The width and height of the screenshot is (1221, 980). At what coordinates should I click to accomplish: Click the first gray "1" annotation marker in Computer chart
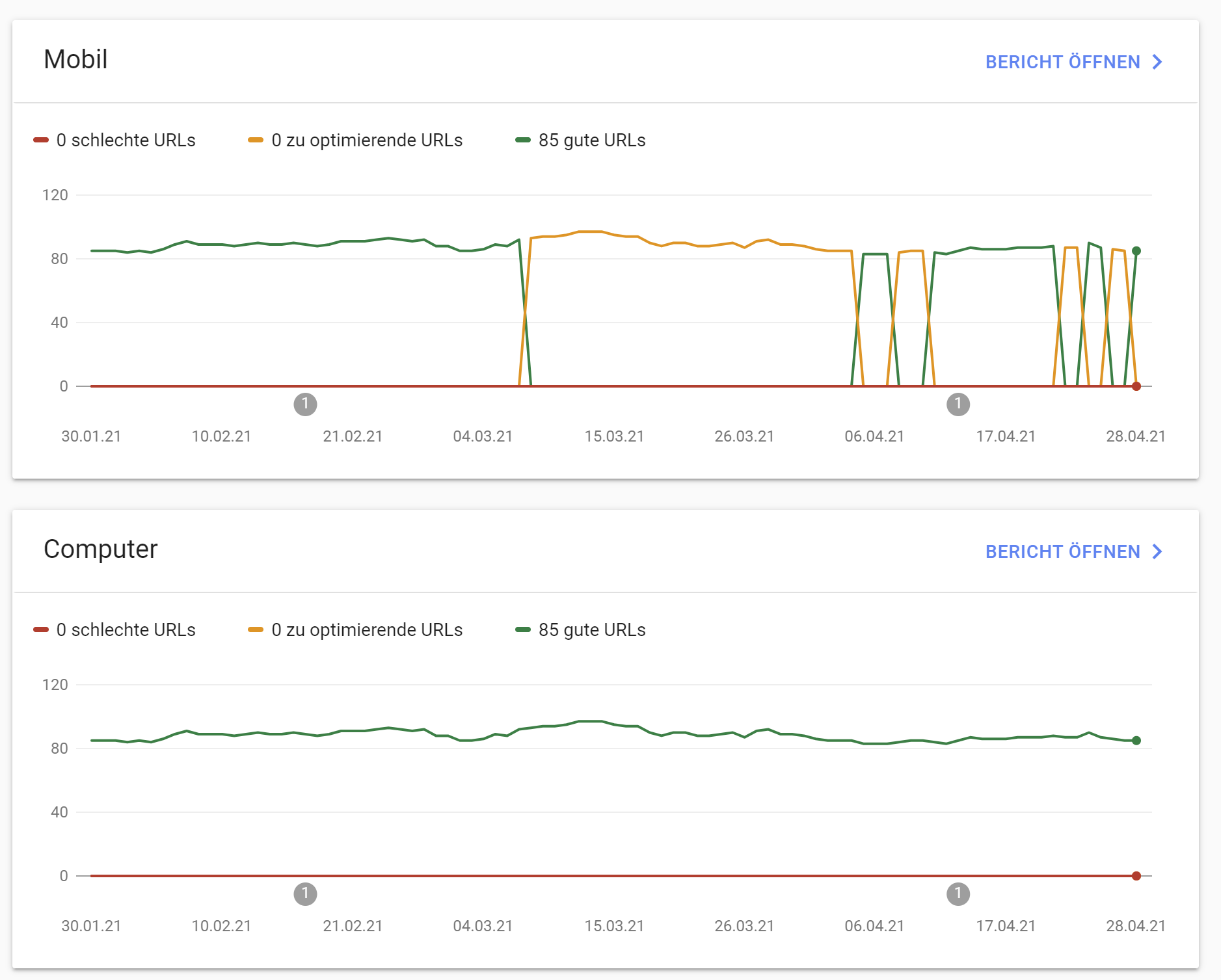[306, 894]
